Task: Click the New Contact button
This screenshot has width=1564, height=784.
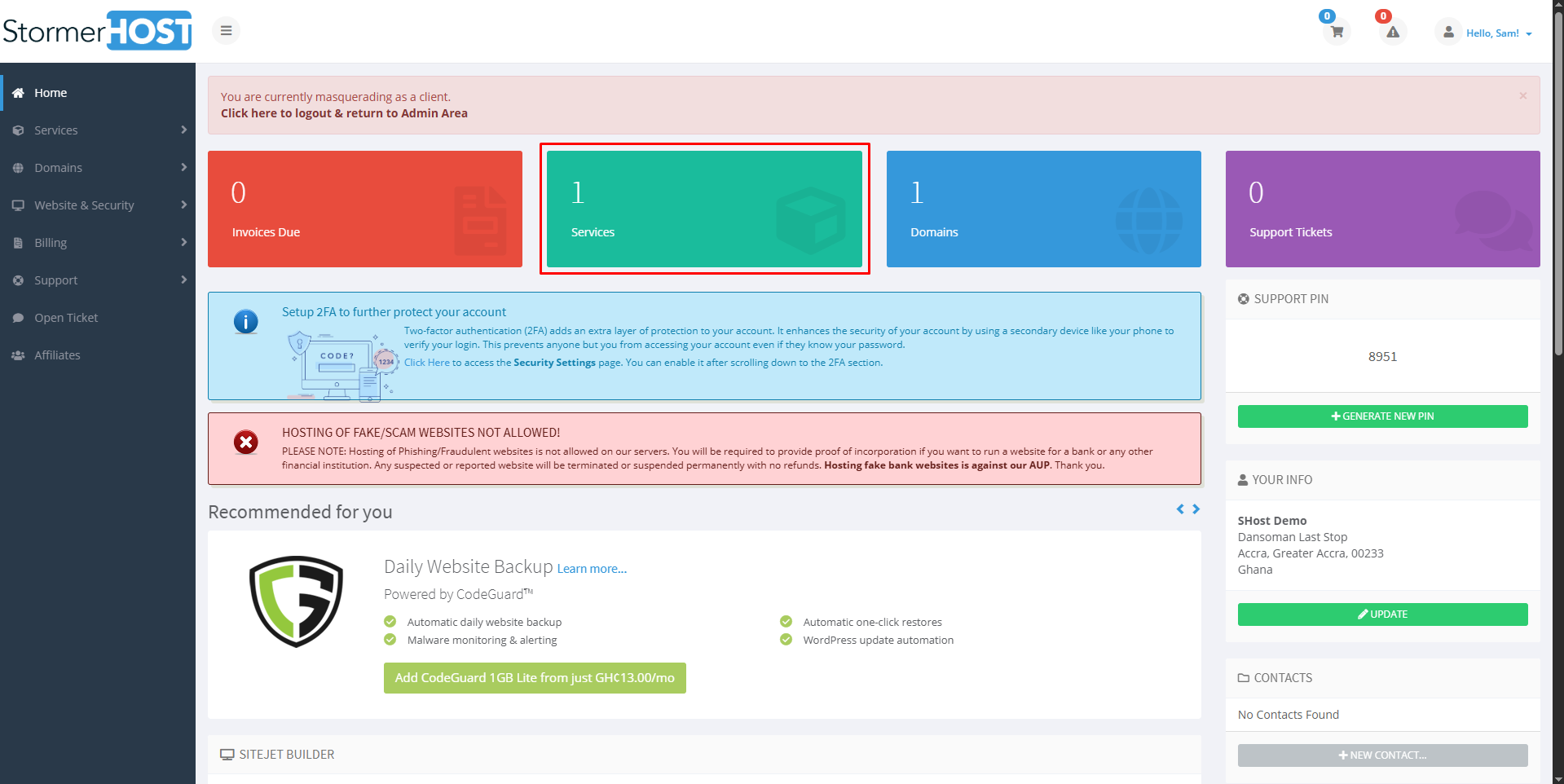Action: pyautogui.click(x=1383, y=755)
